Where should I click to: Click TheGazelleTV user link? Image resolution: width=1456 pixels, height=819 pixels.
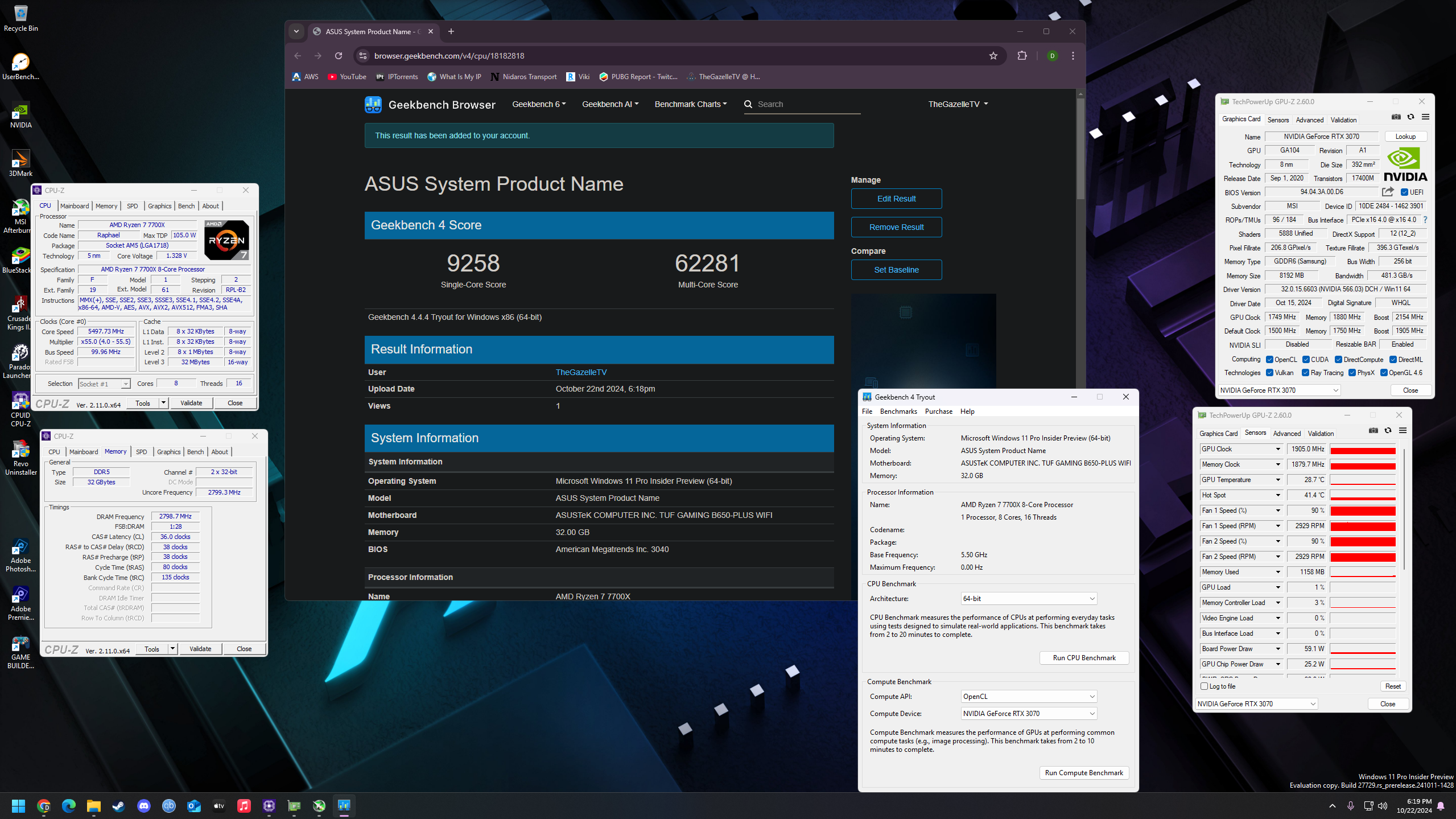coord(581,372)
